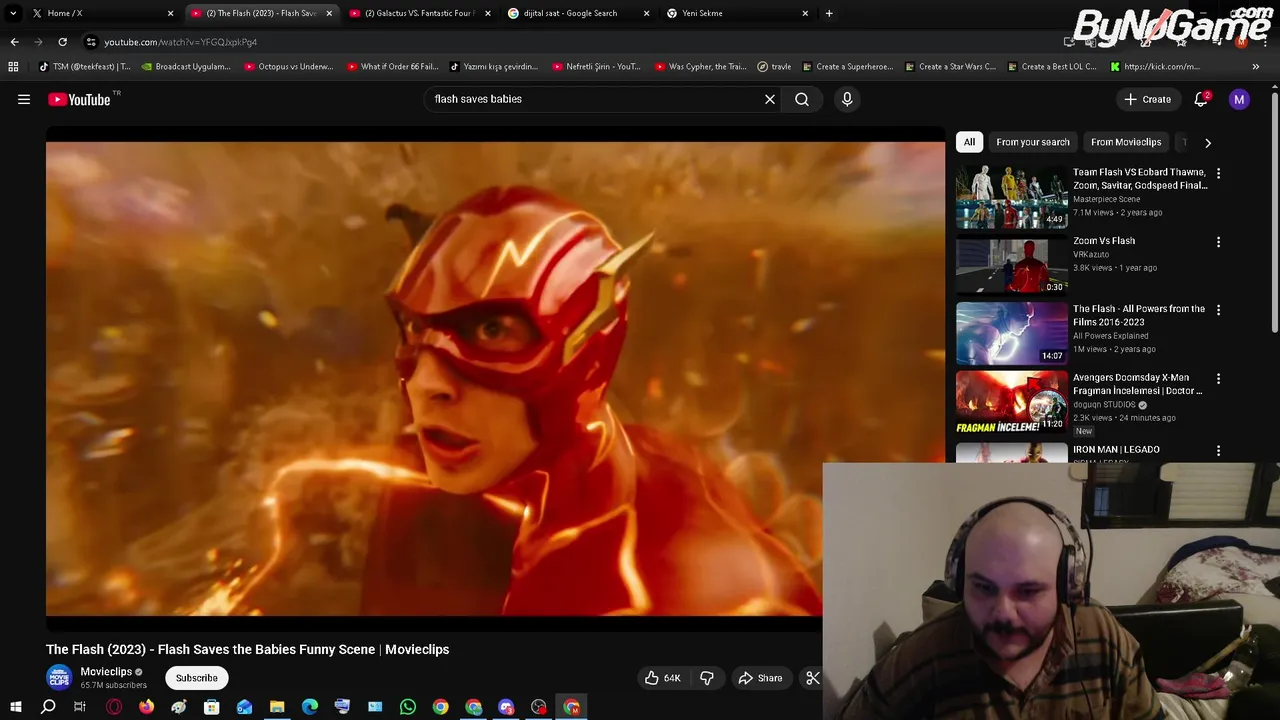Run search with the magnifier button
This screenshot has width=1280, height=720.
tap(802, 99)
